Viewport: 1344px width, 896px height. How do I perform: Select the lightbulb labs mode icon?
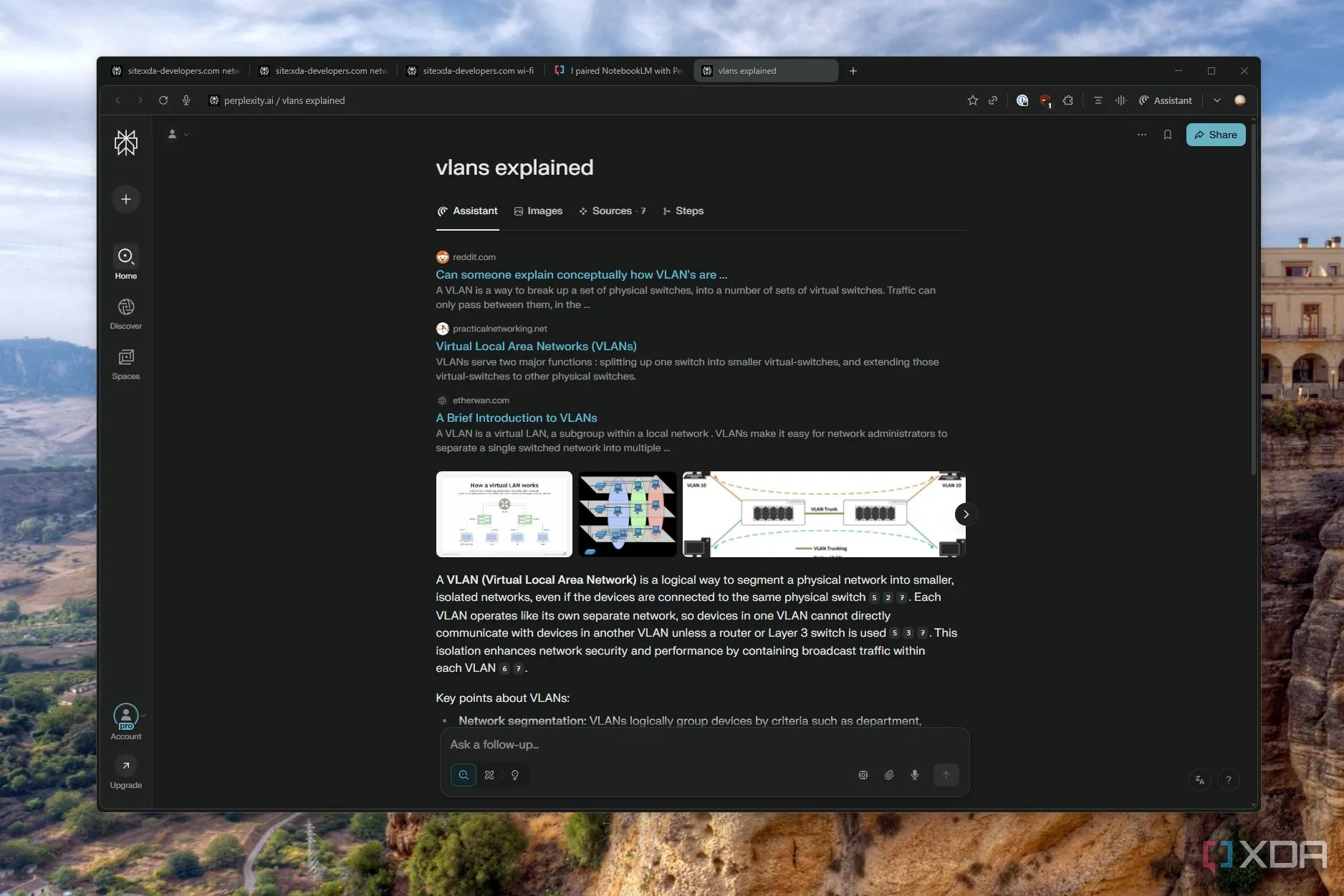click(515, 775)
